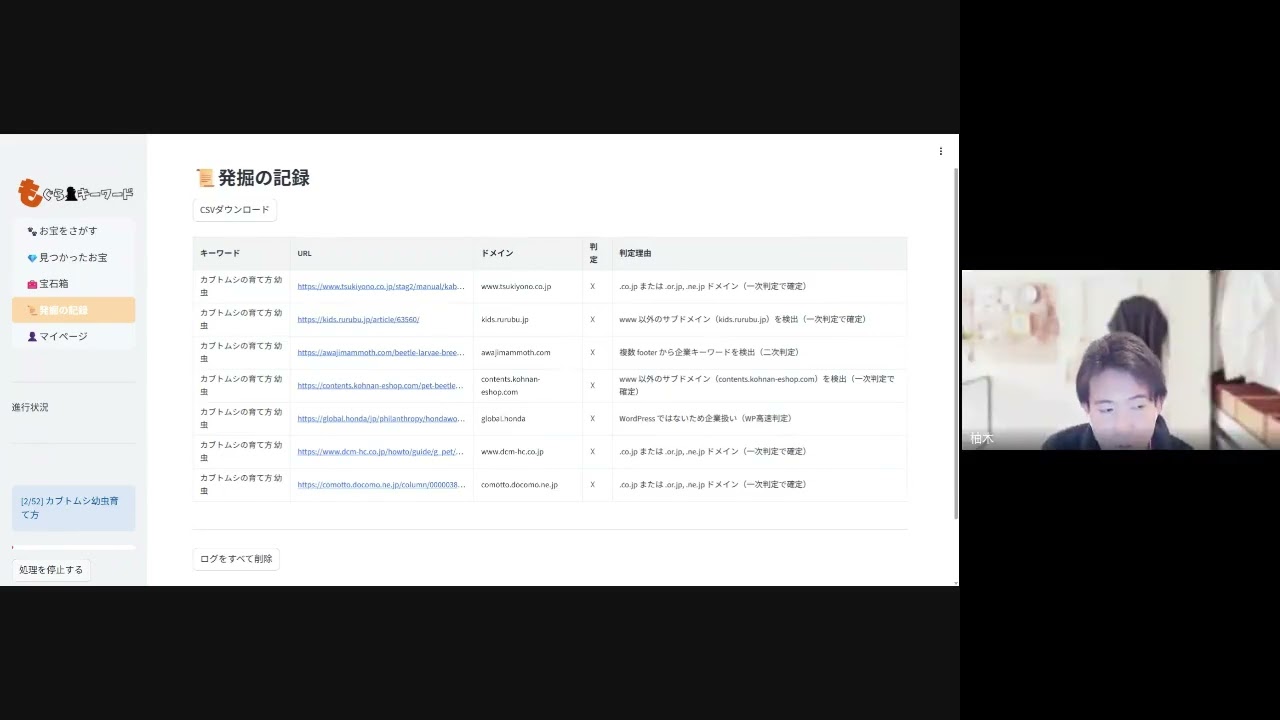The width and height of the screenshot is (1280, 720).
Task: Click the paw icon beside お宝をさがす
Action: click(32, 231)
